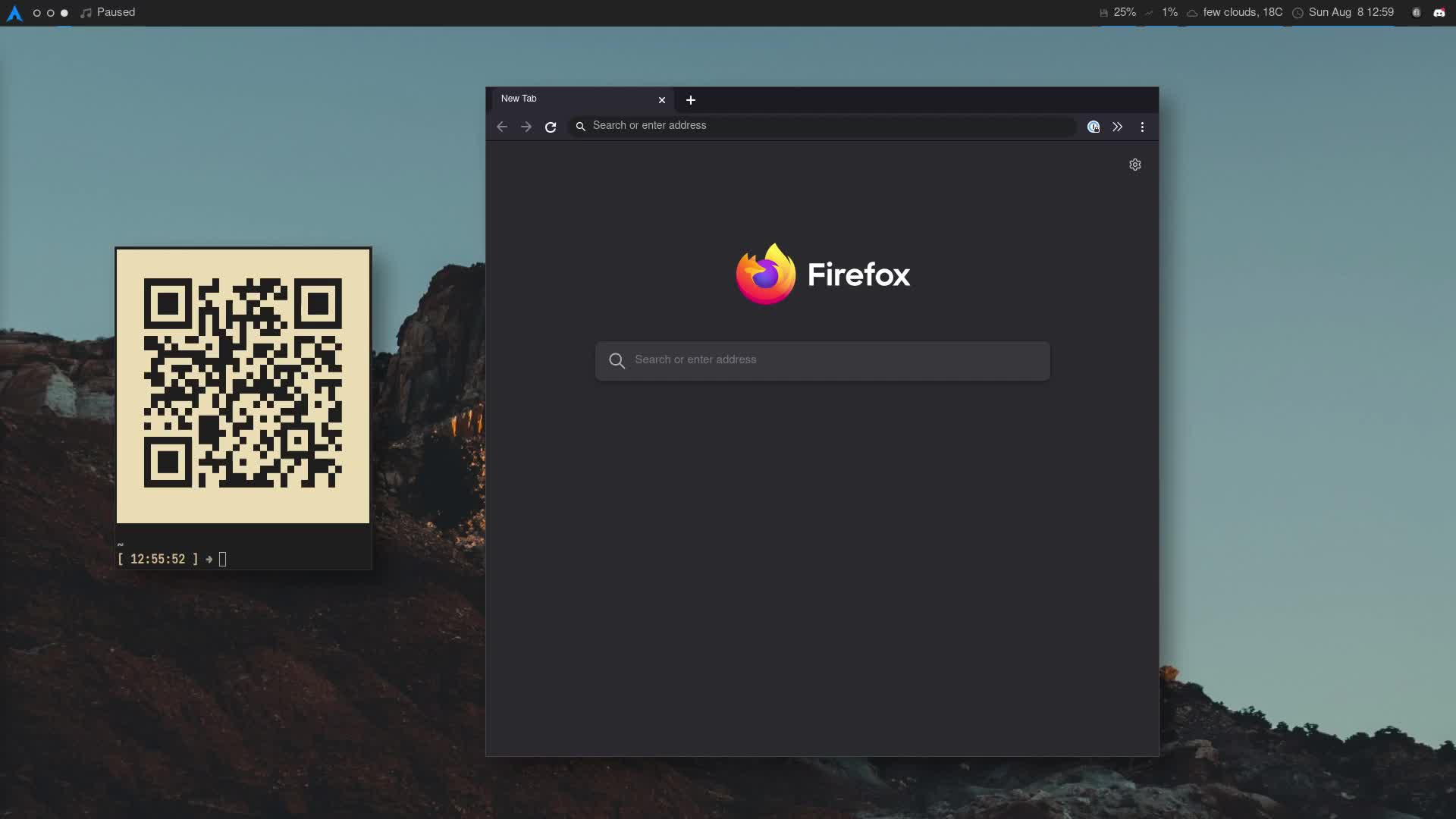Screen dimensions: 1456x819
Task: Reload the page in Firefox
Action: (x=551, y=127)
